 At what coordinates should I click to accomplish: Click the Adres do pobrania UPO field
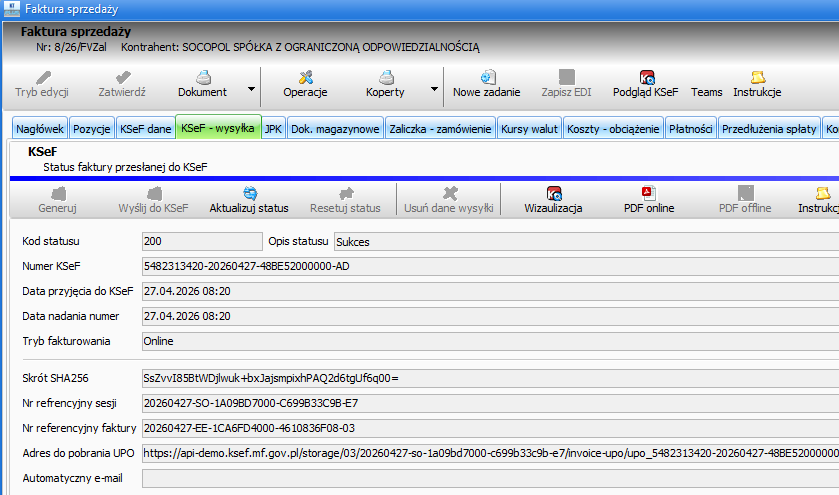click(490, 453)
